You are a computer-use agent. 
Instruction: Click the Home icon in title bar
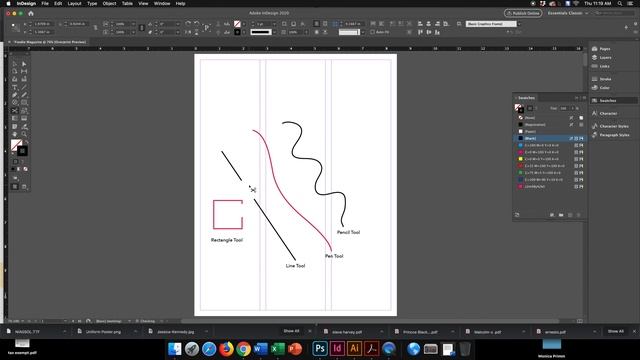31,13
